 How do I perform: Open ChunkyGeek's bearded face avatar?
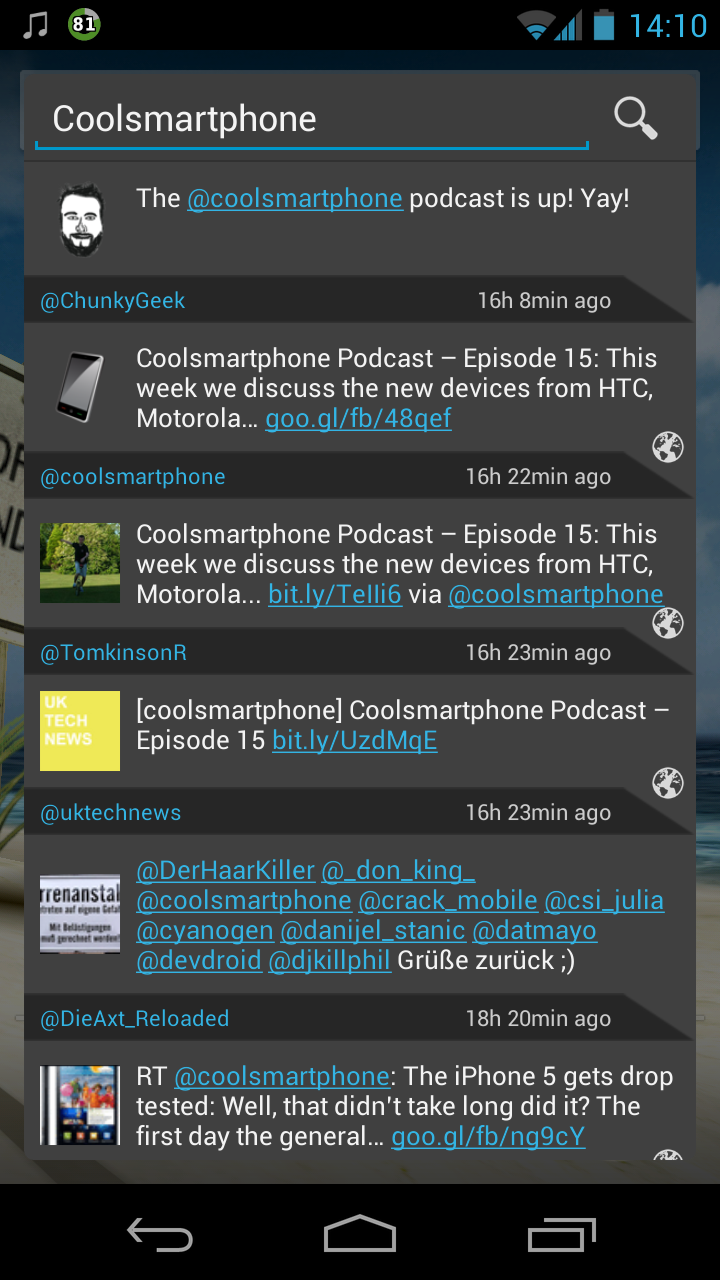80,220
